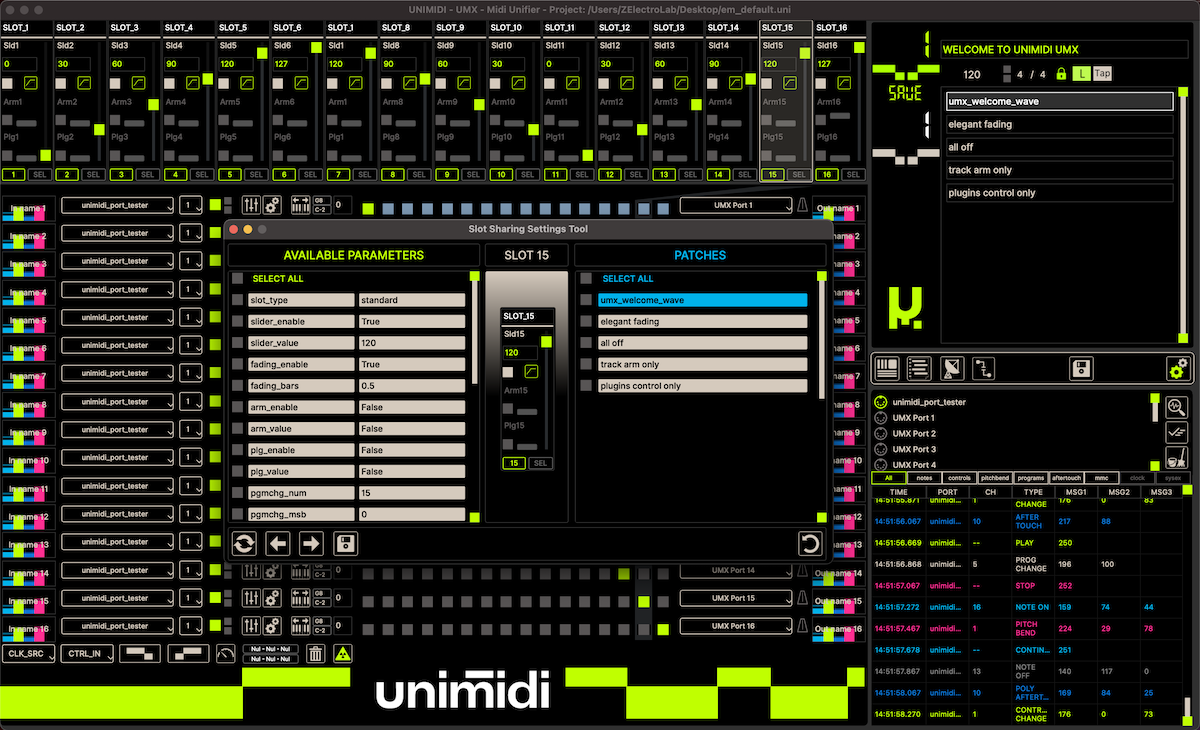Click the tempo value 120

coord(972,74)
